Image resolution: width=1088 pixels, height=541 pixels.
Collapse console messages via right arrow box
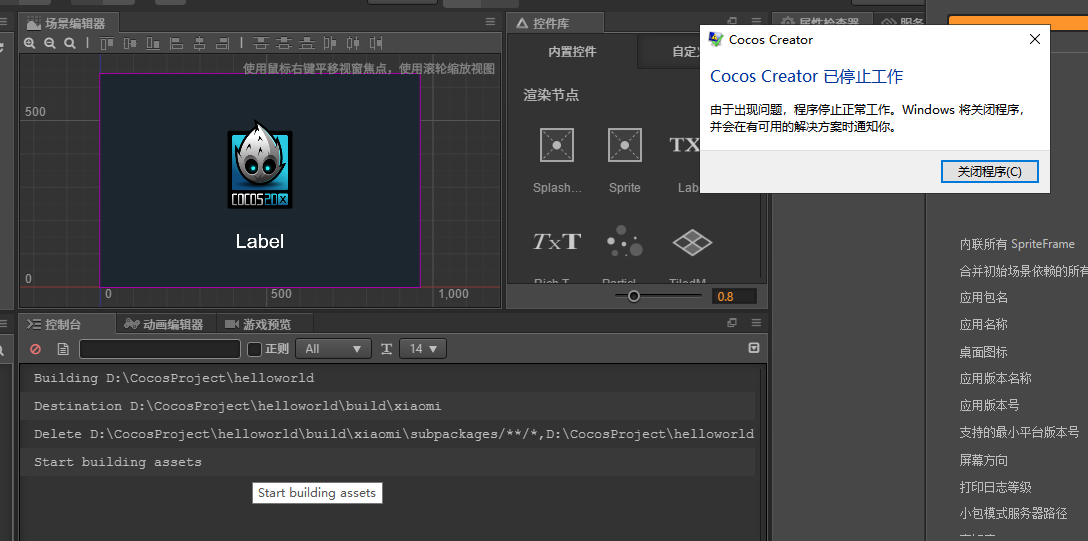(754, 348)
